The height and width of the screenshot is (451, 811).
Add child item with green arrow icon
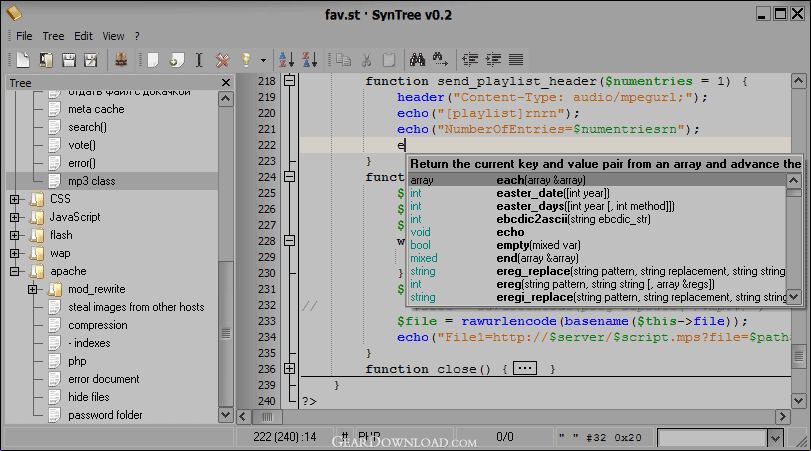coord(176,60)
